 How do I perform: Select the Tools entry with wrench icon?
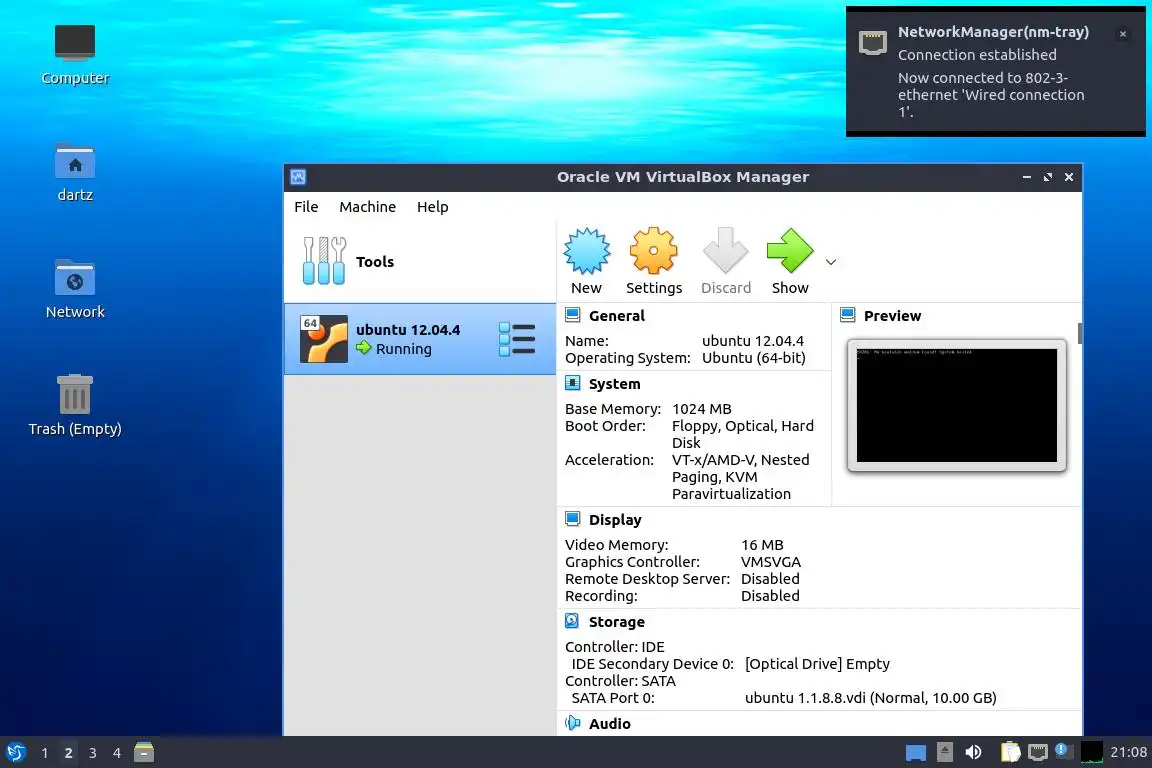(x=420, y=262)
